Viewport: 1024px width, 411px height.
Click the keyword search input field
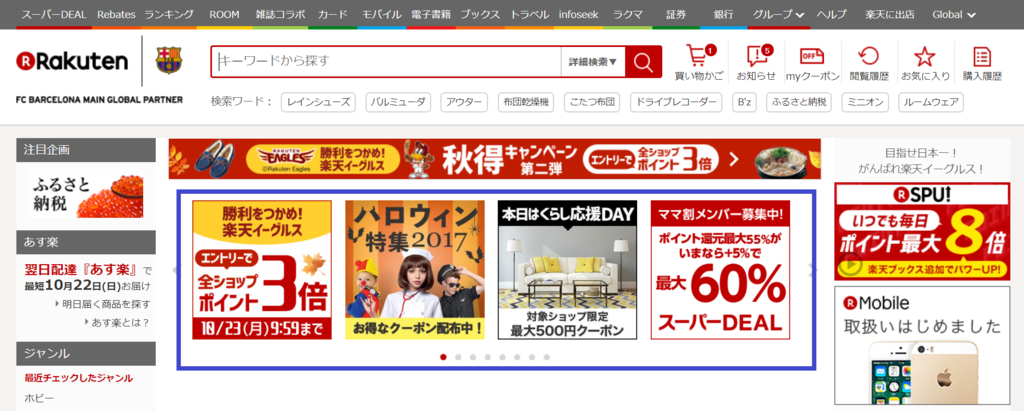[x=386, y=62]
